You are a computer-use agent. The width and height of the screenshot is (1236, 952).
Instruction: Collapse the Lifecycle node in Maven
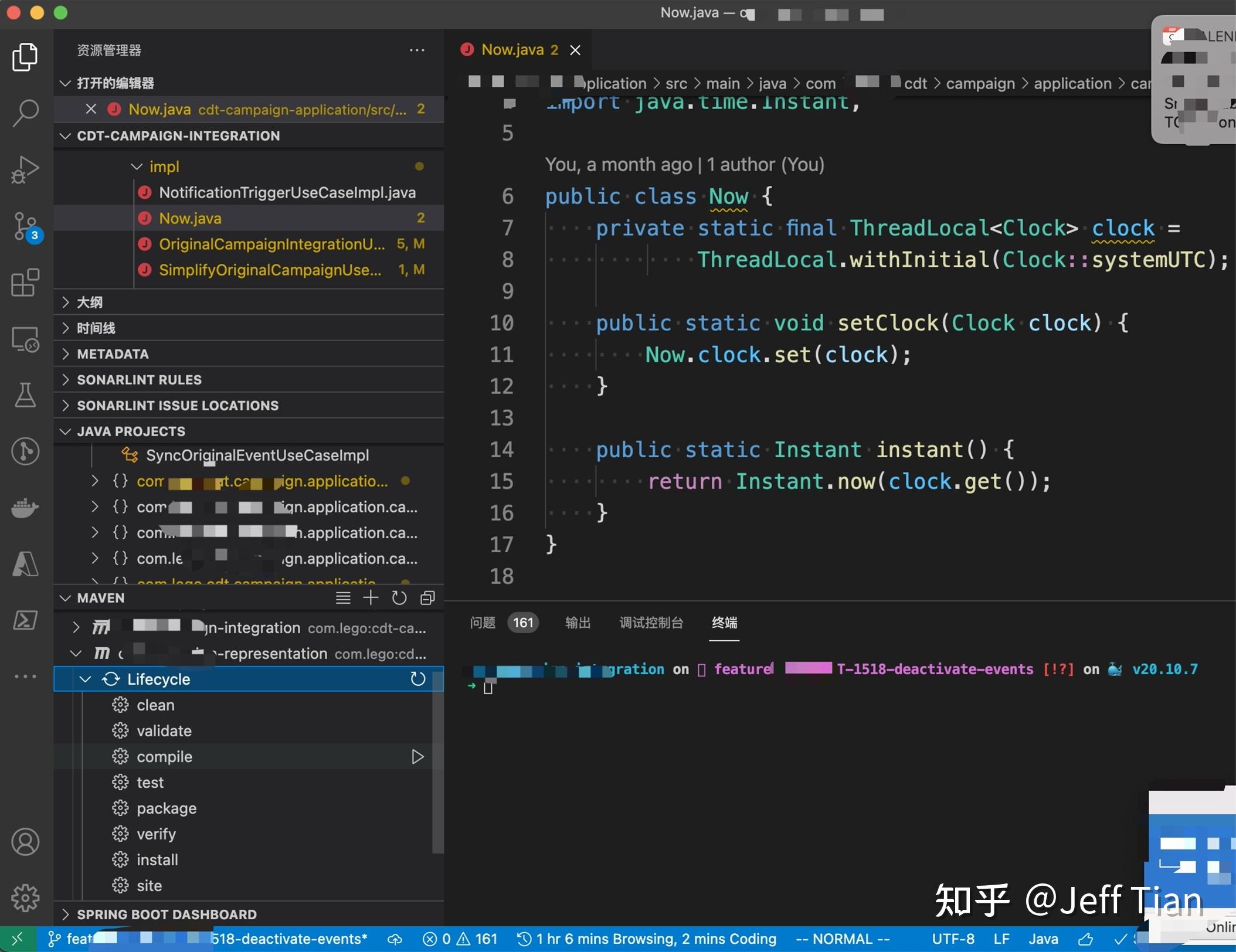(x=86, y=679)
